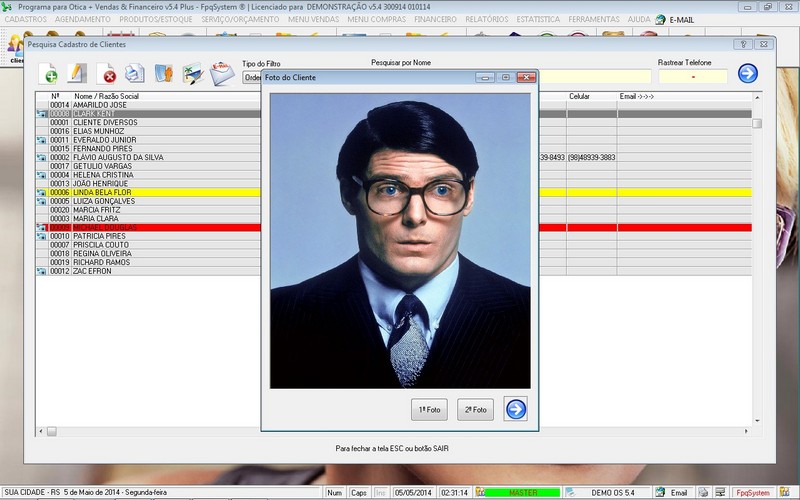Click the yellow Pesquisar por Nome field

(x=595, y=77)
